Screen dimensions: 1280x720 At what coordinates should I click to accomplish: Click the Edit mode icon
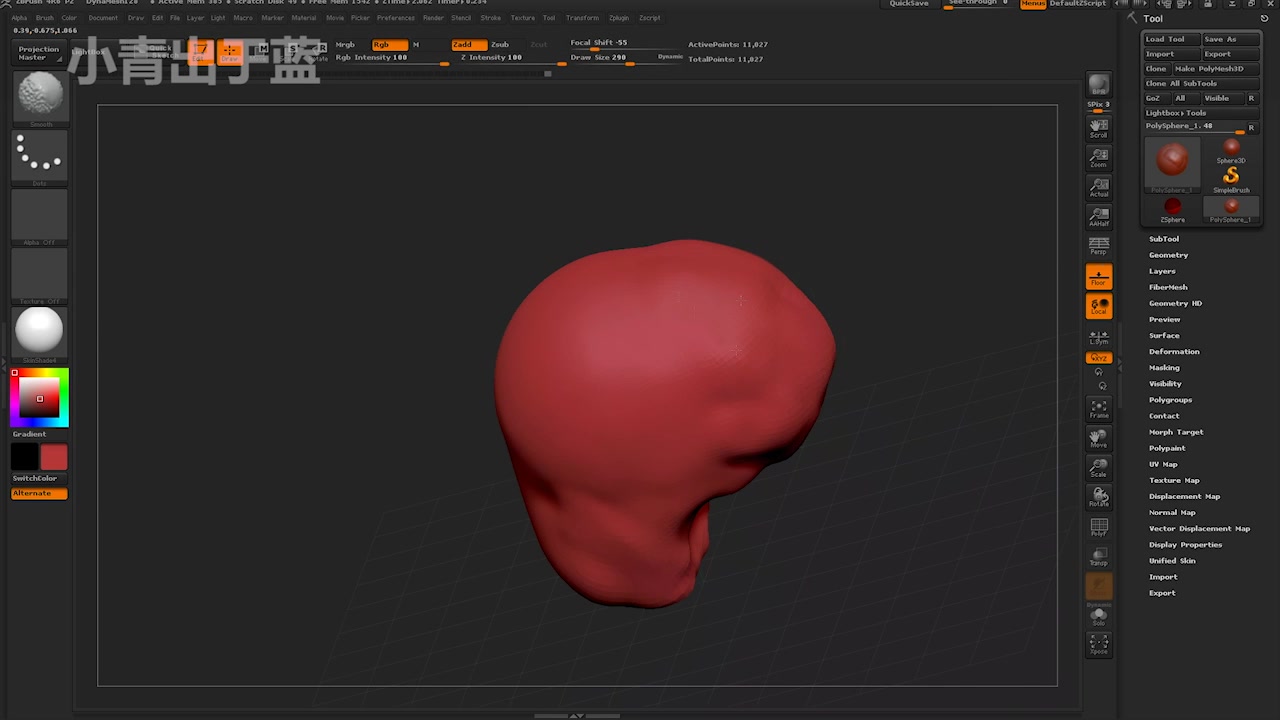[x=201, y=51]
